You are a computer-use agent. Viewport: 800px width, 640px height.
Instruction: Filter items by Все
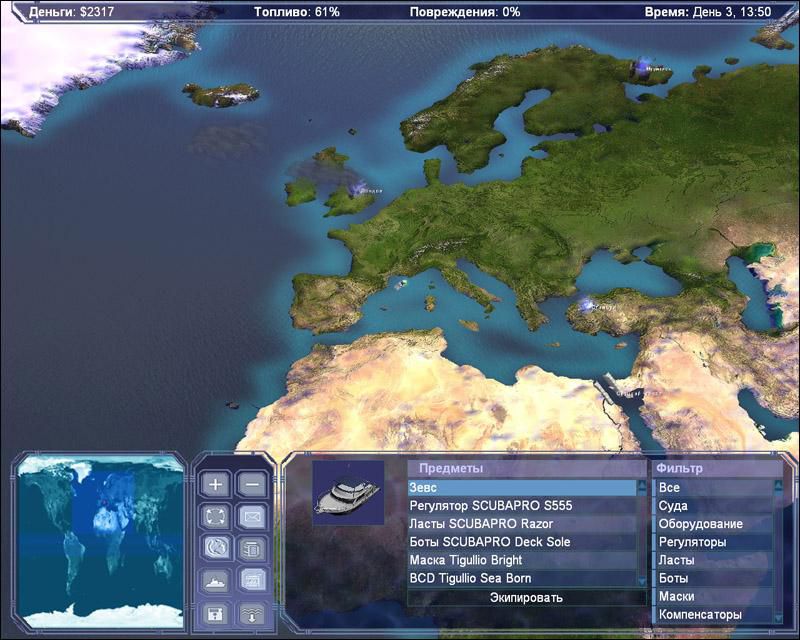[x=711, y=488]
